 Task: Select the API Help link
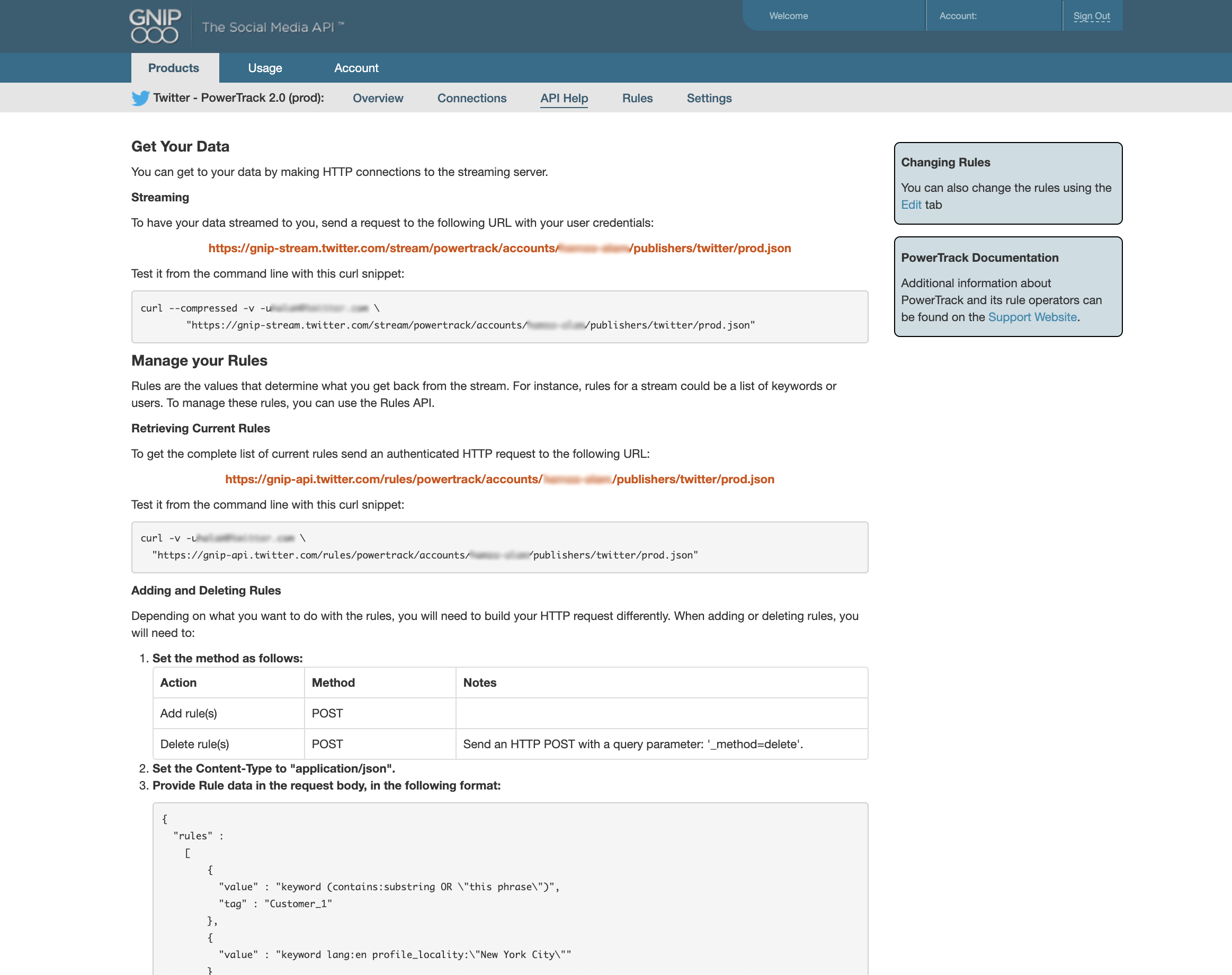pyautogui.click(x=564, y=98)
